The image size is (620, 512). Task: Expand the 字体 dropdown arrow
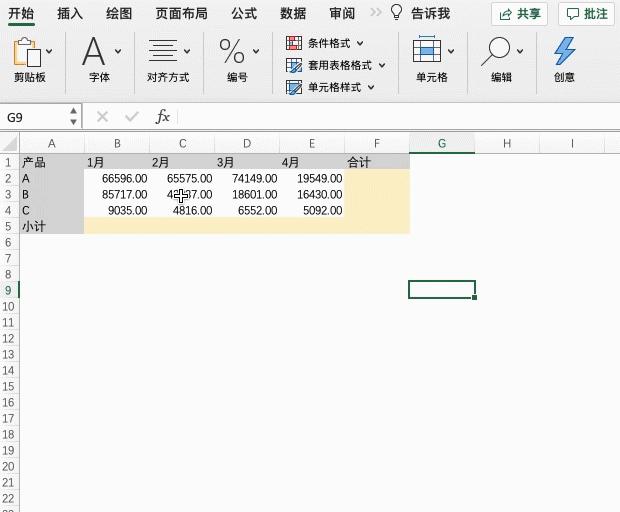(x=118, y=51)
